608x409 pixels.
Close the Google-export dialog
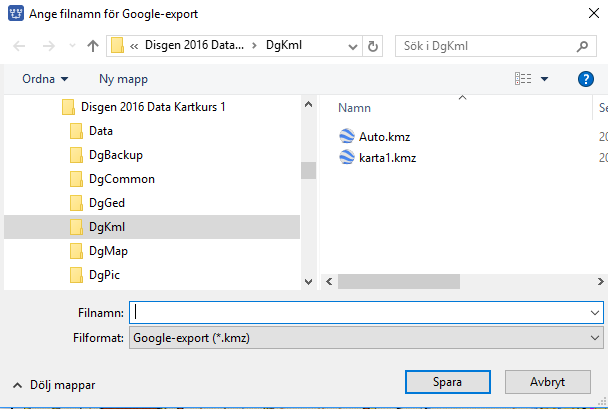594,14
